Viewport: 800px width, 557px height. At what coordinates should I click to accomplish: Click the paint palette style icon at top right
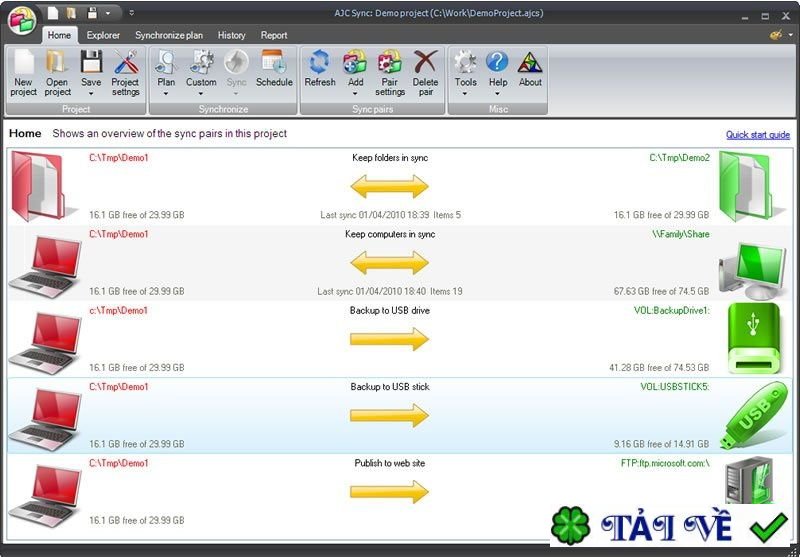(776, 35)
